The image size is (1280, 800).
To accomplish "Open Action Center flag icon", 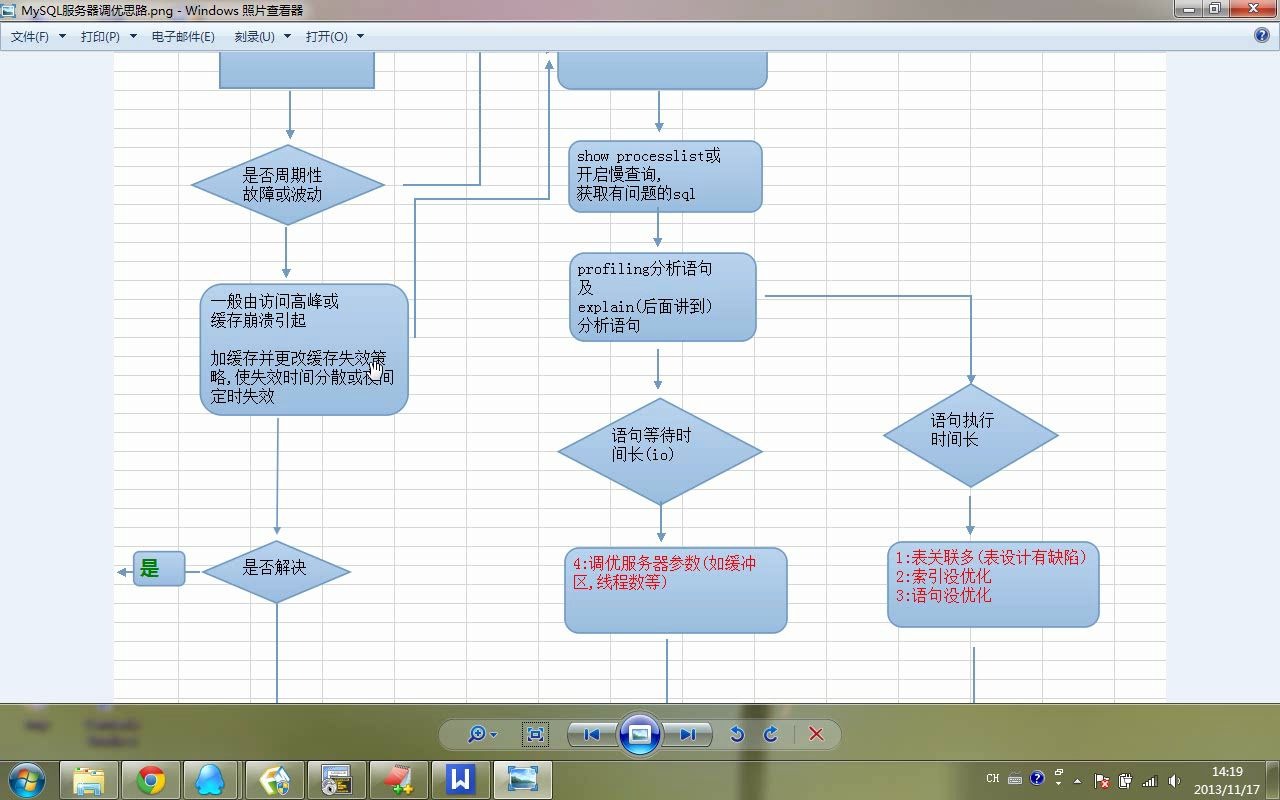I will click(1102, 781).
